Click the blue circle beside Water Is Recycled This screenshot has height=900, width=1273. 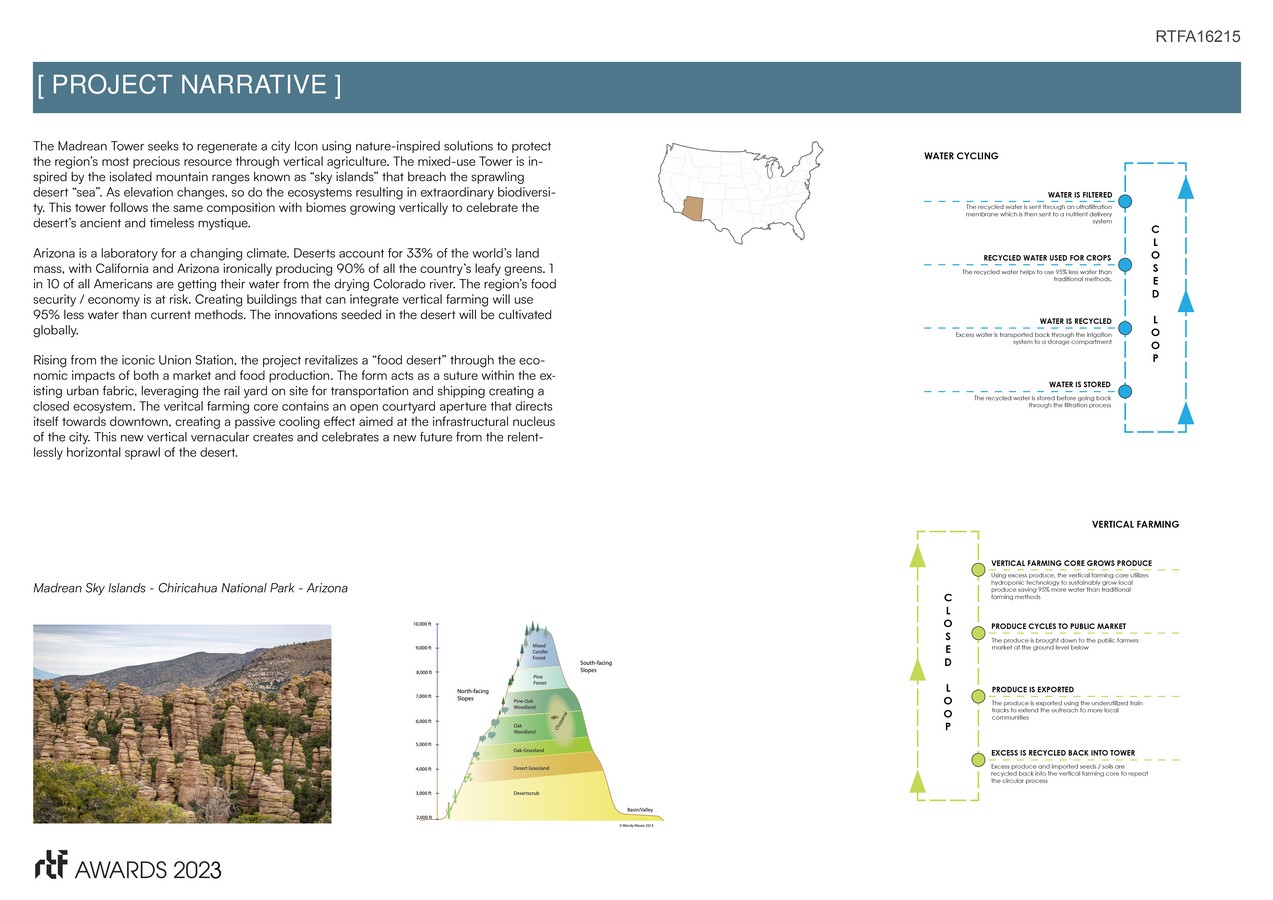(x=1125, y=328)
